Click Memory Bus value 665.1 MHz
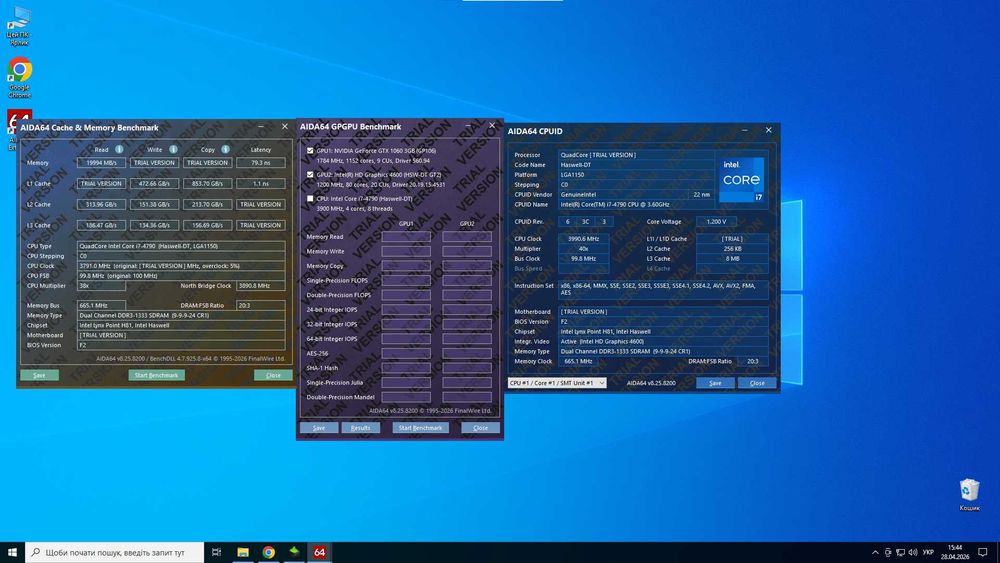This screenshot has width=1000, height=563. pyautogui.click(x=101, y=305)
